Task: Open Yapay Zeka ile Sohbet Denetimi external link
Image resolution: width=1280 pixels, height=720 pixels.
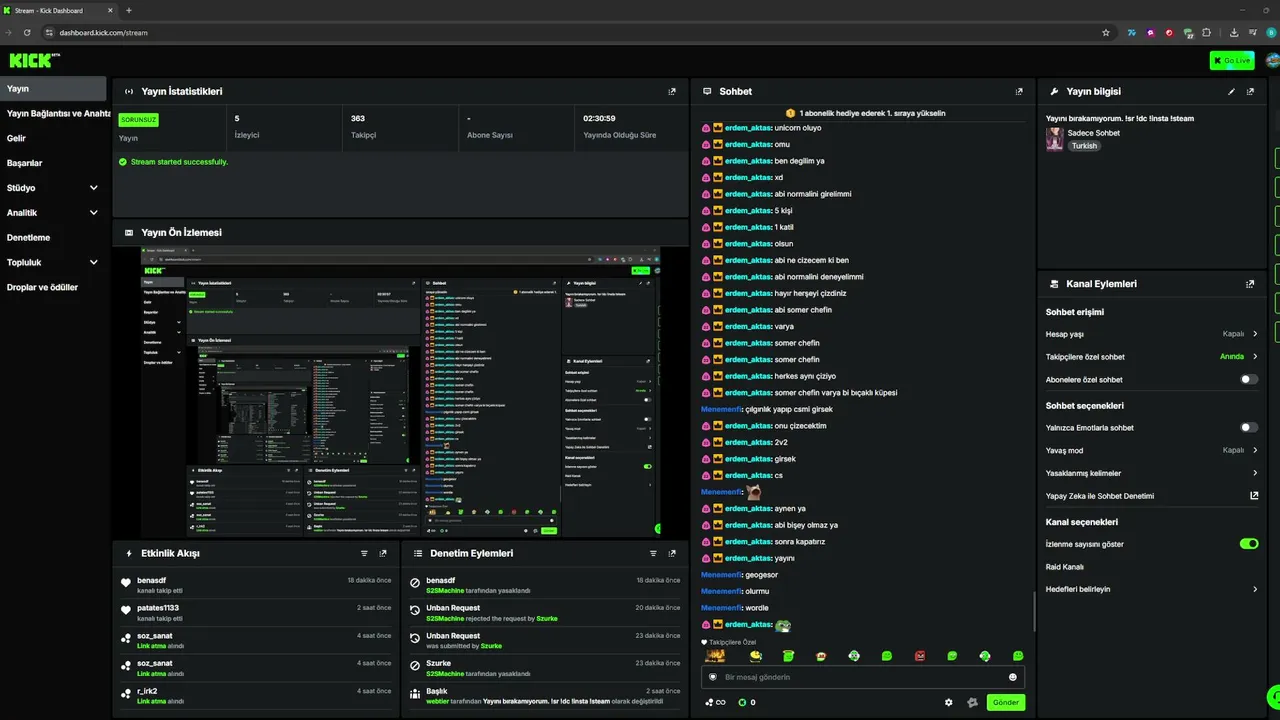Action: [x=1254, y=496]
